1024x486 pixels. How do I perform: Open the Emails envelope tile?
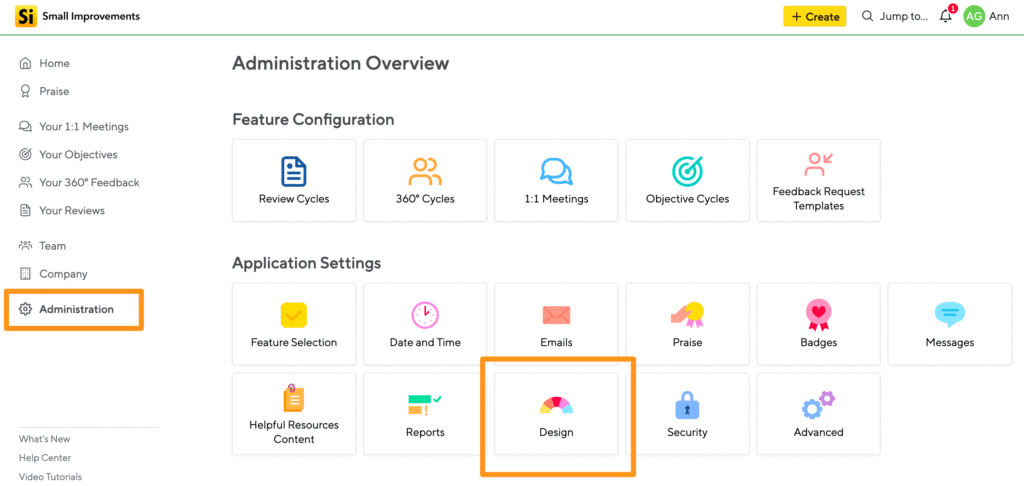(x=556, y=324)
